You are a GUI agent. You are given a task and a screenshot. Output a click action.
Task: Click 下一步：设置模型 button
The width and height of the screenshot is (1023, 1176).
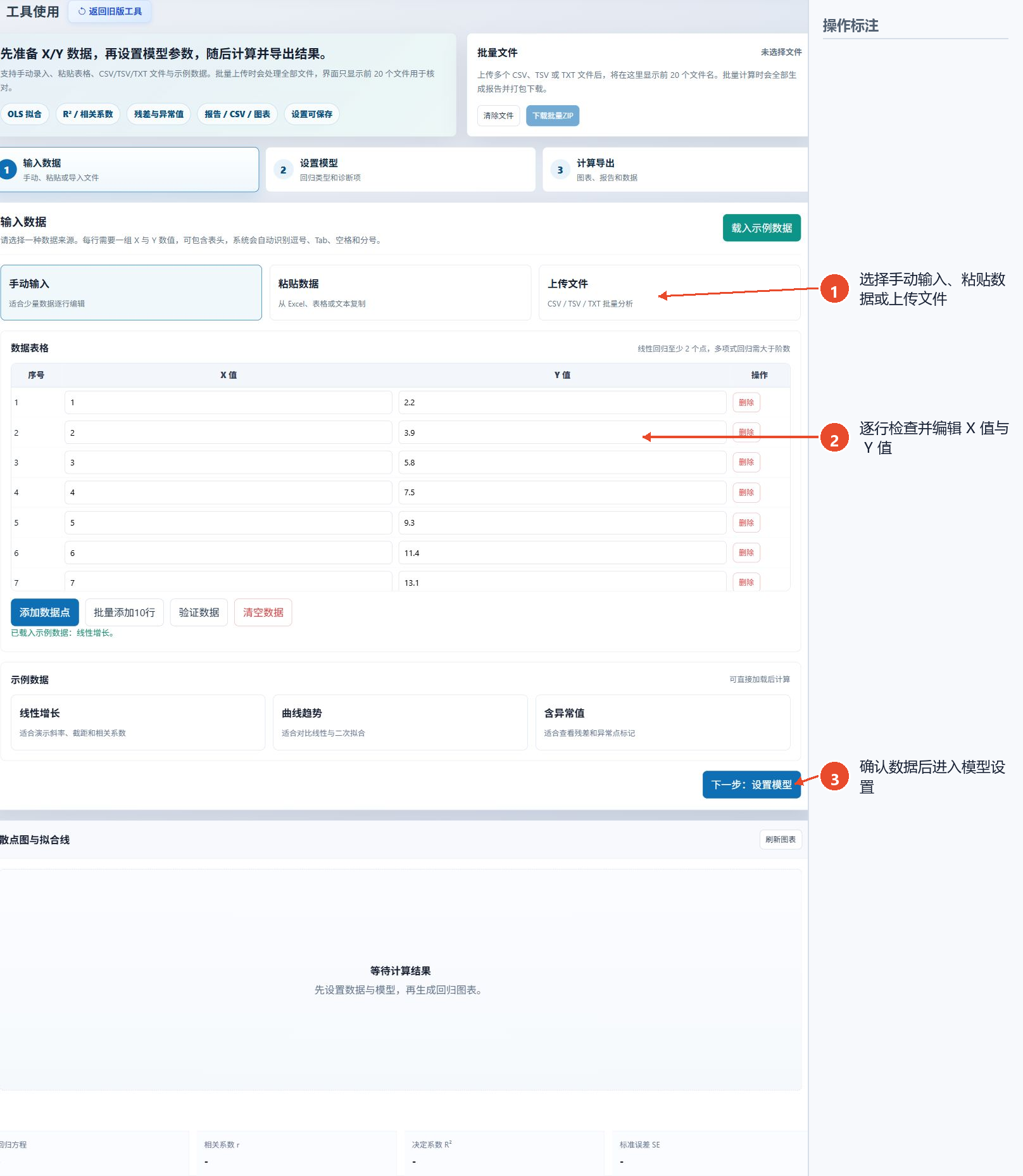[751, 785]
